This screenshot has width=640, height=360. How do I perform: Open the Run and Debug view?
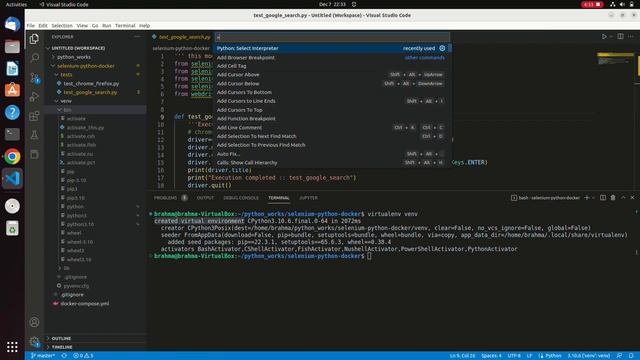pyautogui.click(x=35, y=97)
